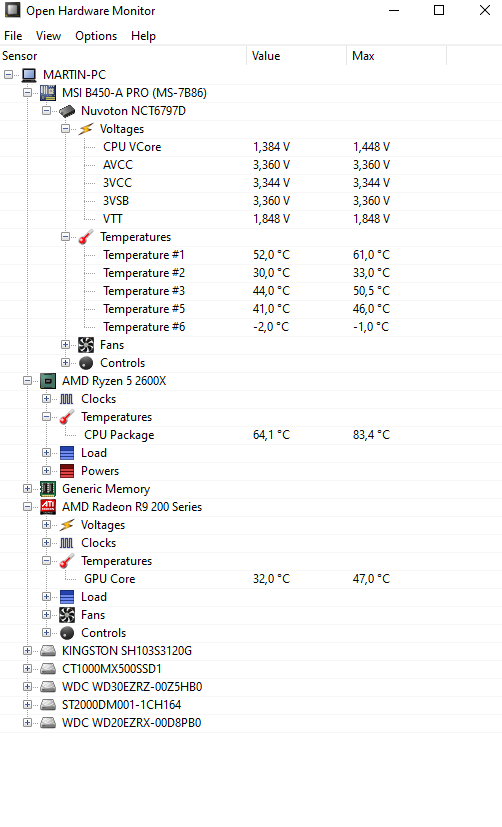Select the GPU Core row

click(x=251, y=579)
